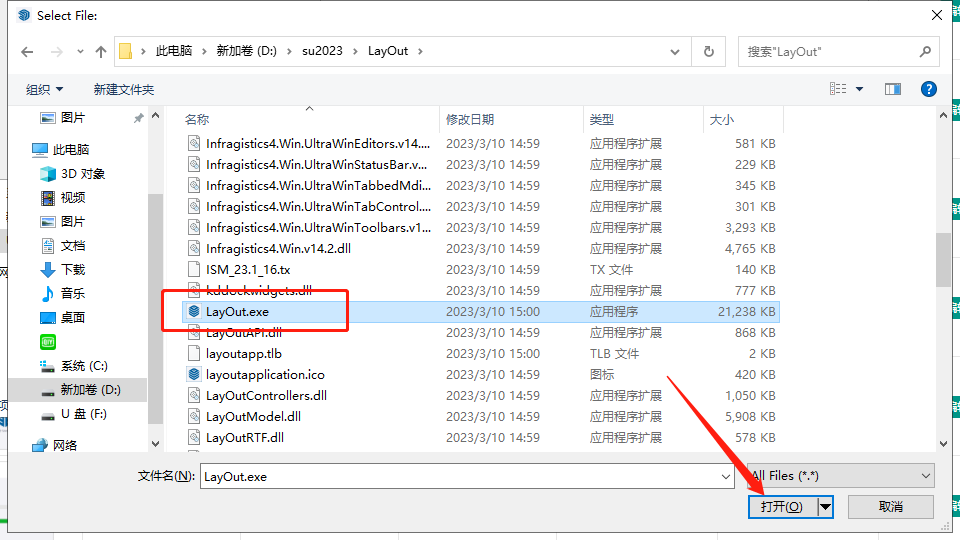The height and width of the screenshot is (540, 960).
Task: Open 视频 folder in sidebar
Action: (x=73, y=198)
